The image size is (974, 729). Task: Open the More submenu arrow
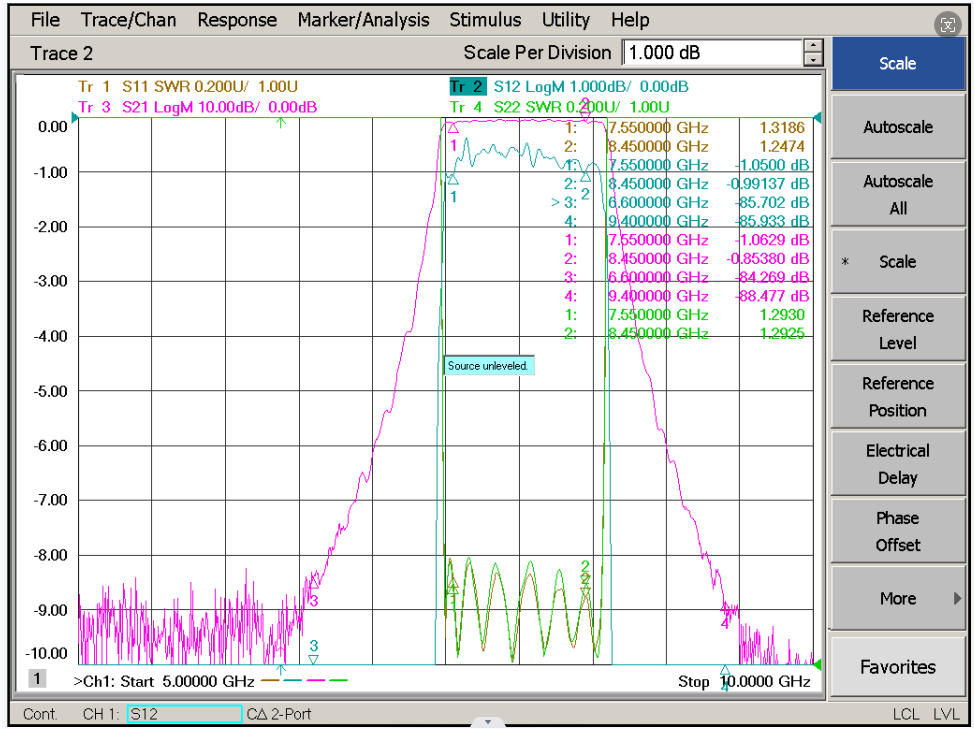coord(957,599)
